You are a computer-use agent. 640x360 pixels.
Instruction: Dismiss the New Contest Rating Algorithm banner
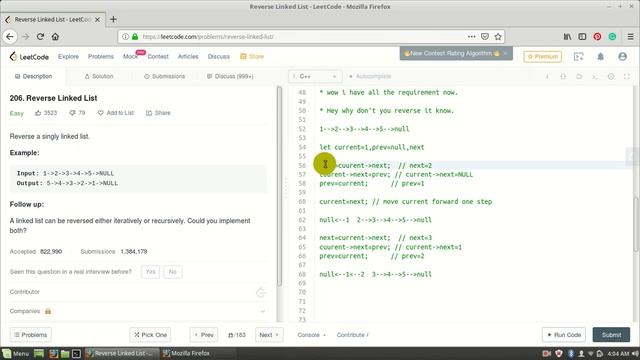505,53
